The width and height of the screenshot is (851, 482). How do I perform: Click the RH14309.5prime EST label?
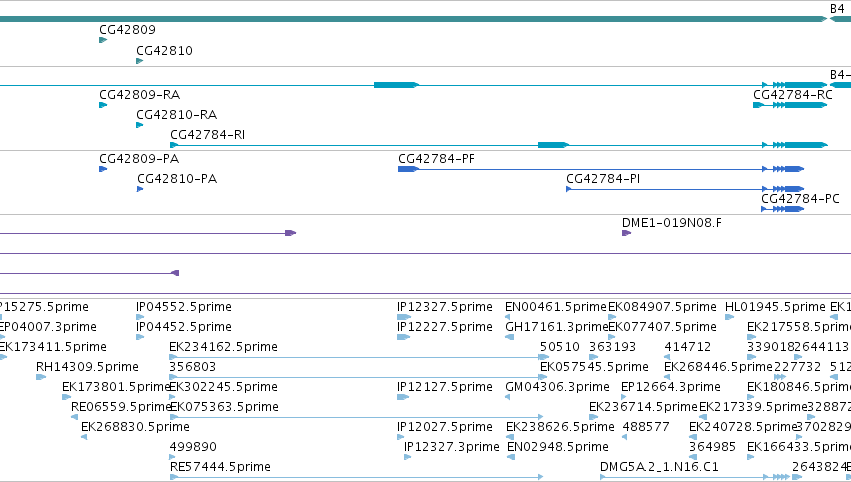point(87,366)
